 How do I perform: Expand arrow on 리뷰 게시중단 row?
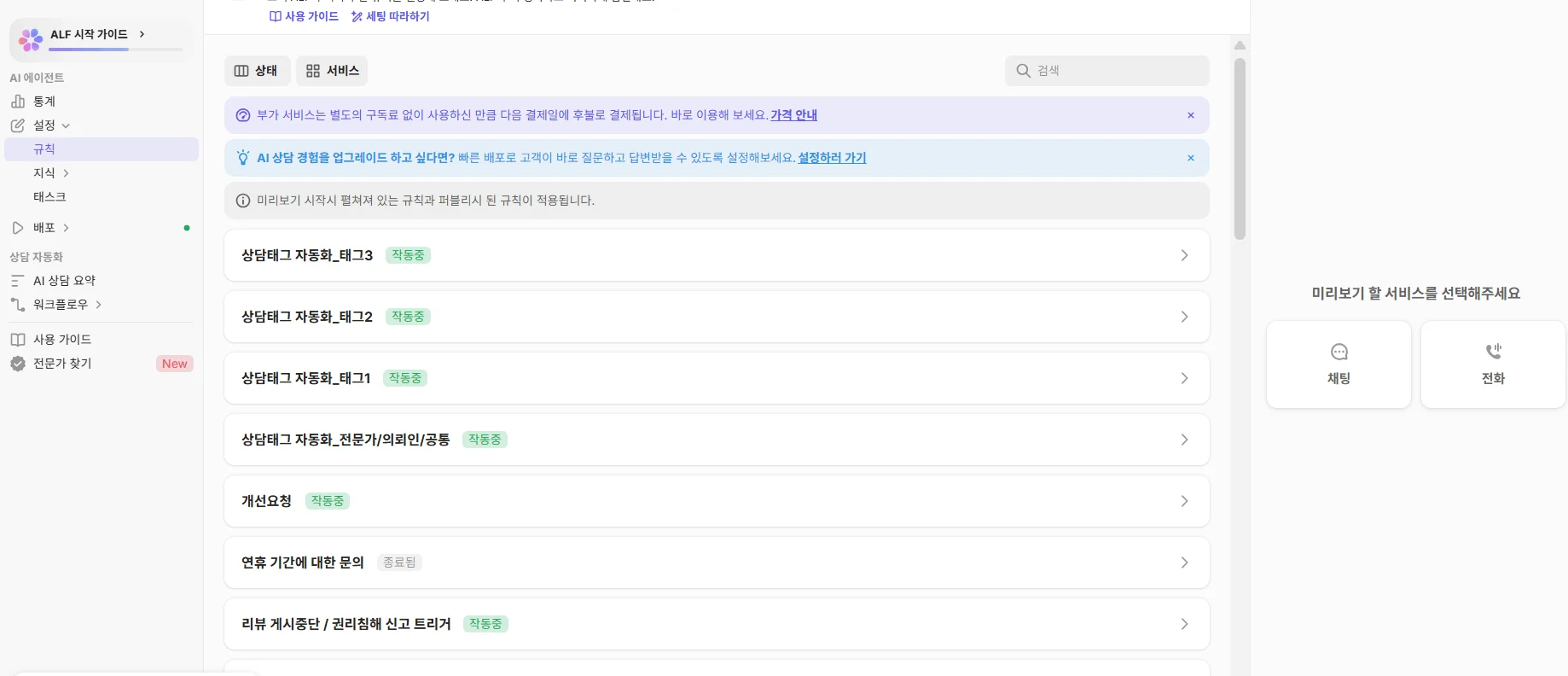coord(1184,624)
